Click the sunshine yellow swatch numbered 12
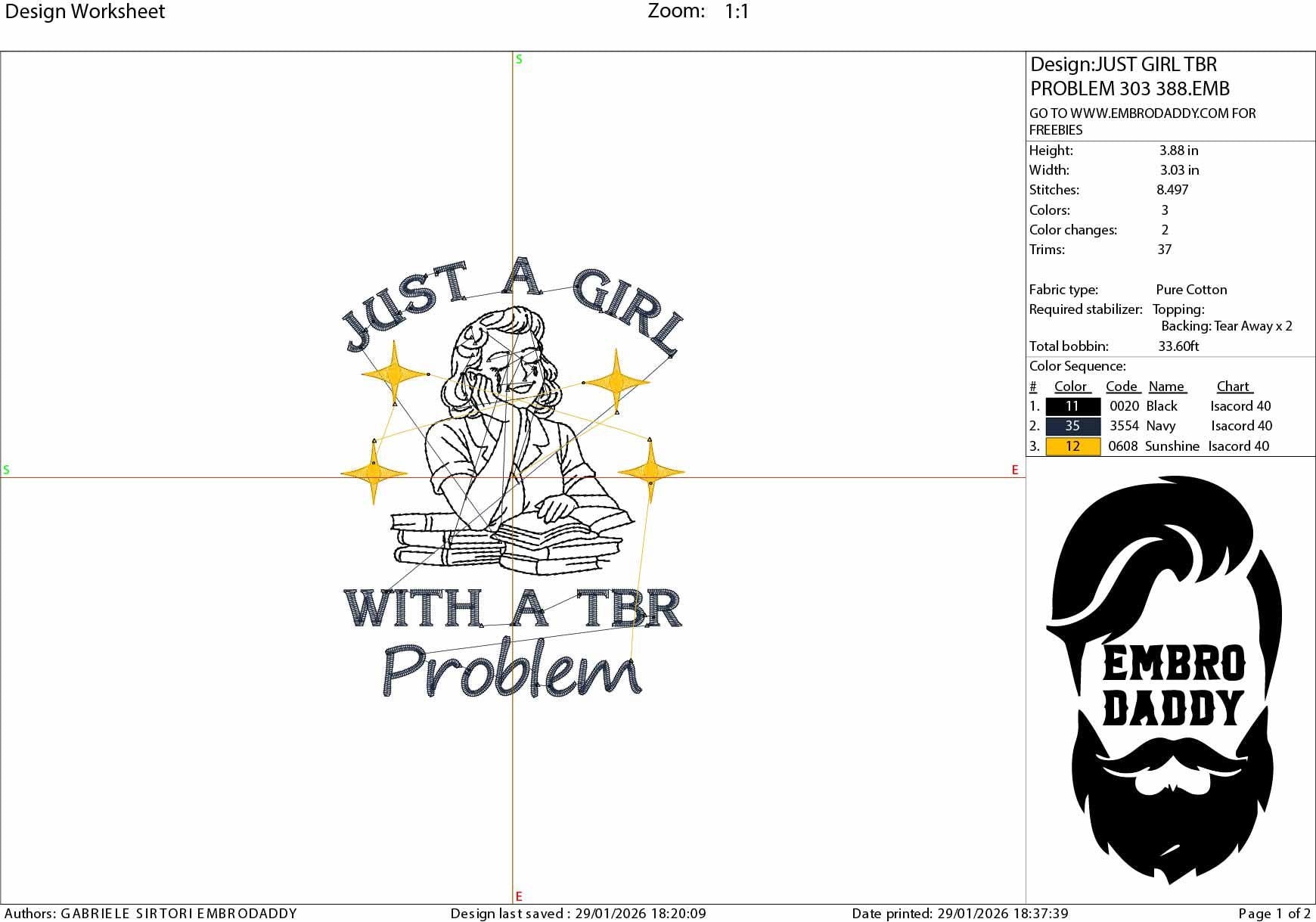 coord(1072,446)
